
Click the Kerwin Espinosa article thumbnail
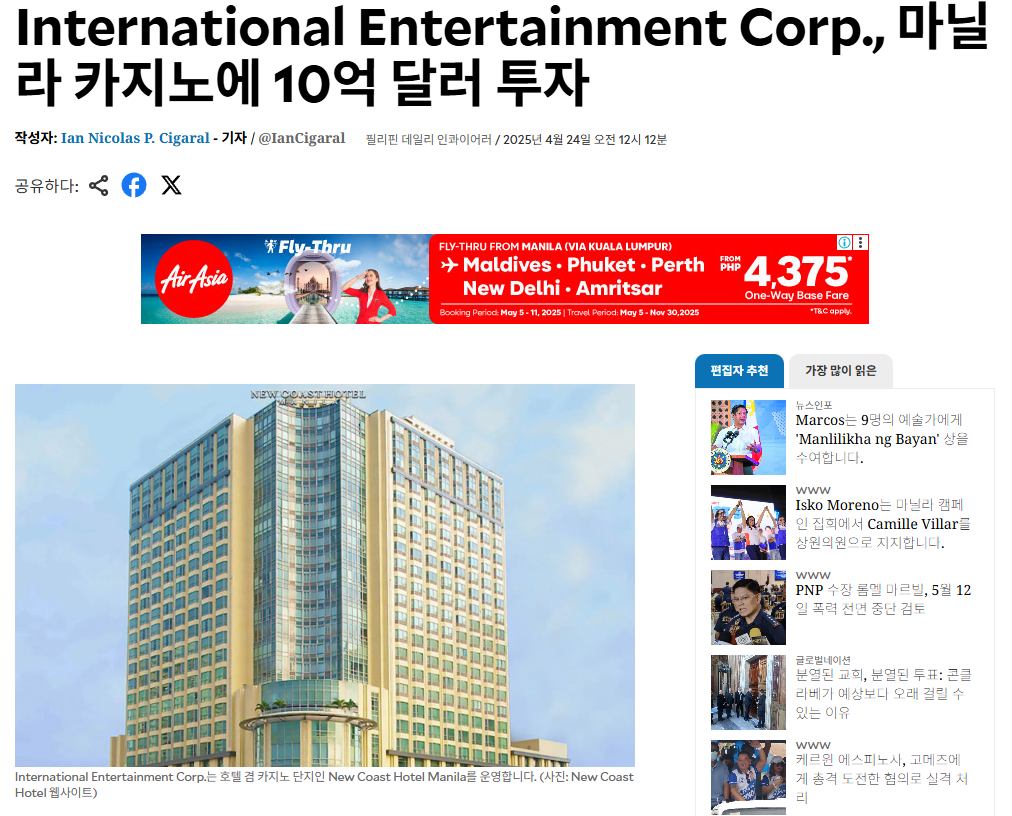(x=748, y=777)
